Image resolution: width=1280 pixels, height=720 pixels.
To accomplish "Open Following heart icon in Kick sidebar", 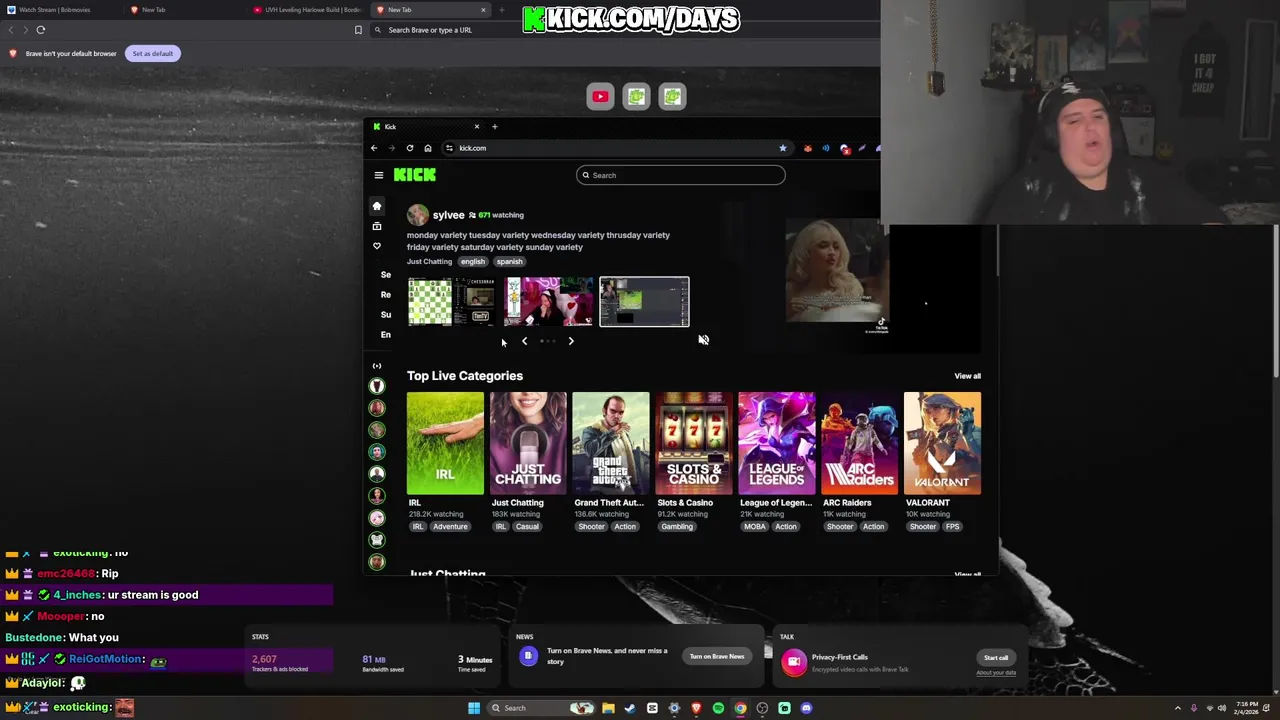I will [377, 246].
